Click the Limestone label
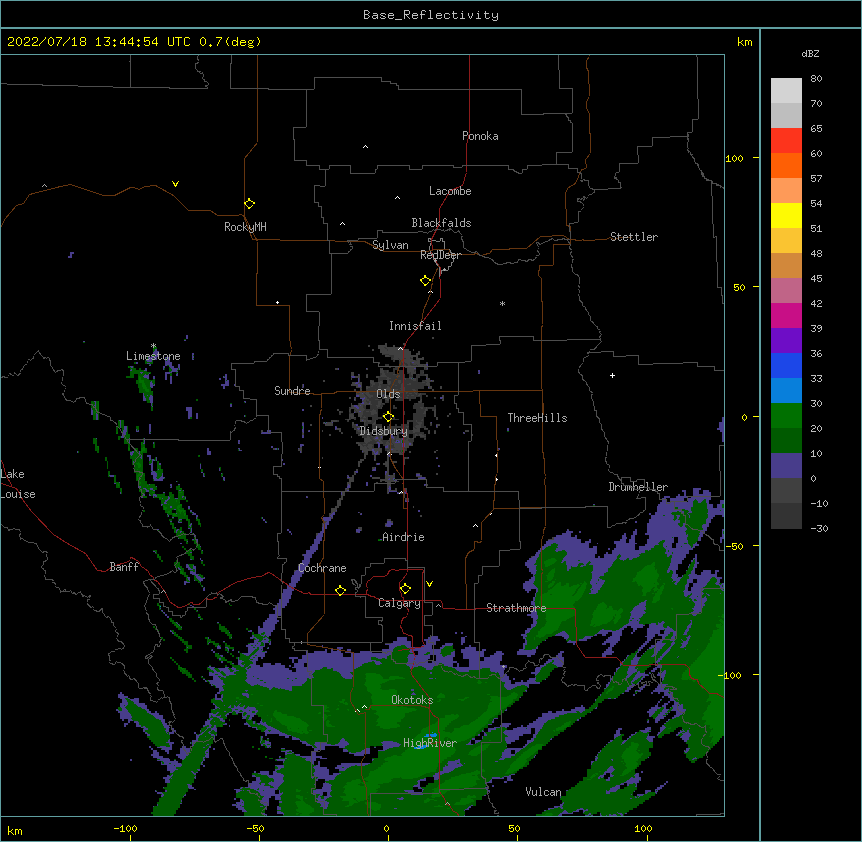 [x=153, y=356]
